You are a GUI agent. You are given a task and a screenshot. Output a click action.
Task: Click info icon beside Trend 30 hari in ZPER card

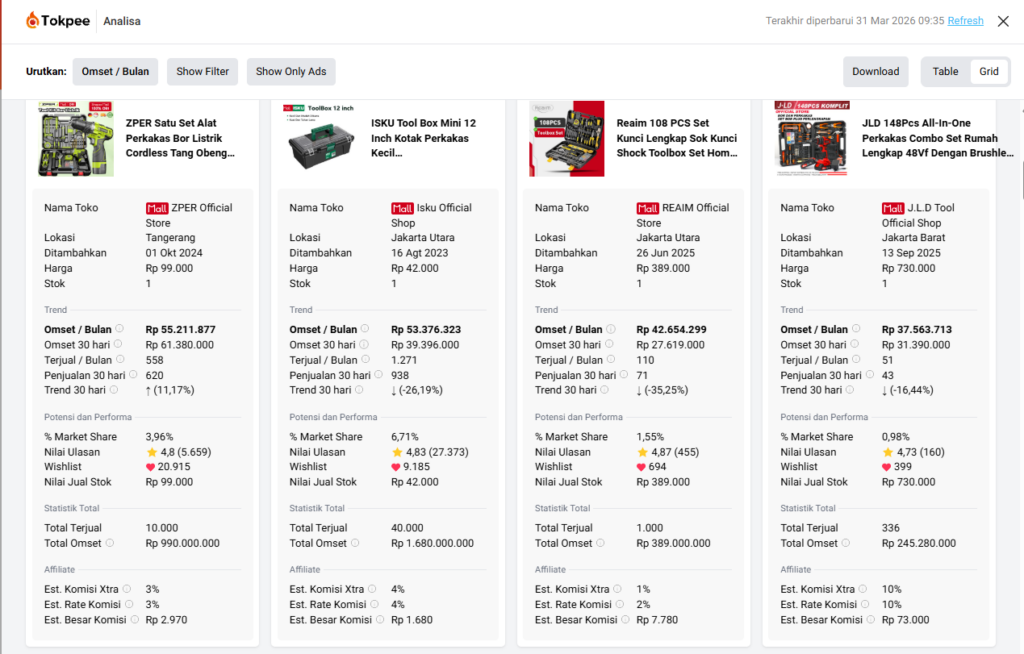point(114,389)
